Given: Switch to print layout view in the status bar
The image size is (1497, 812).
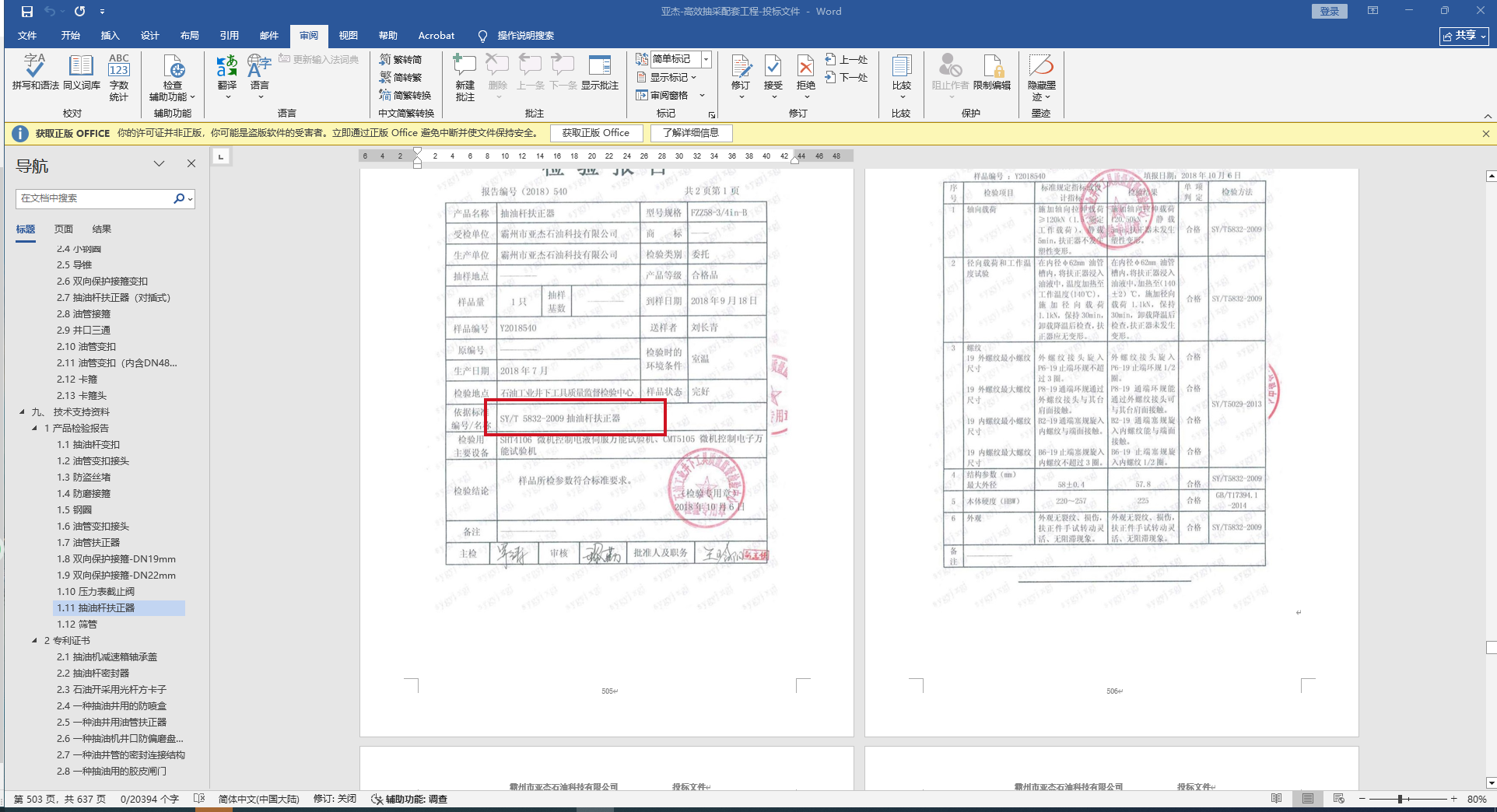Looking at the screenshot, I should [x=1308, y=799].
